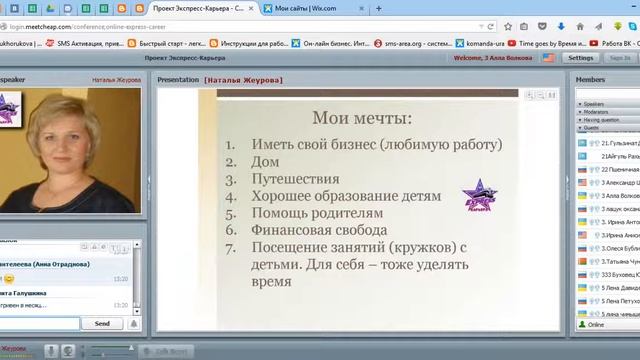This screenshot has width=640, height=360.
Task: Collapse the Having question group
Action: pos(608,120)
